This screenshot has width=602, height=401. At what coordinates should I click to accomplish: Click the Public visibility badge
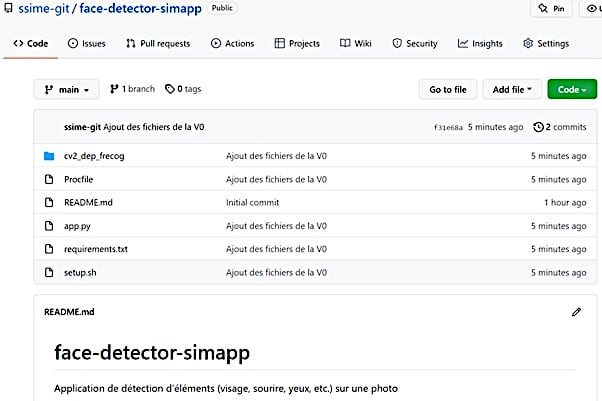pos(222,8)
